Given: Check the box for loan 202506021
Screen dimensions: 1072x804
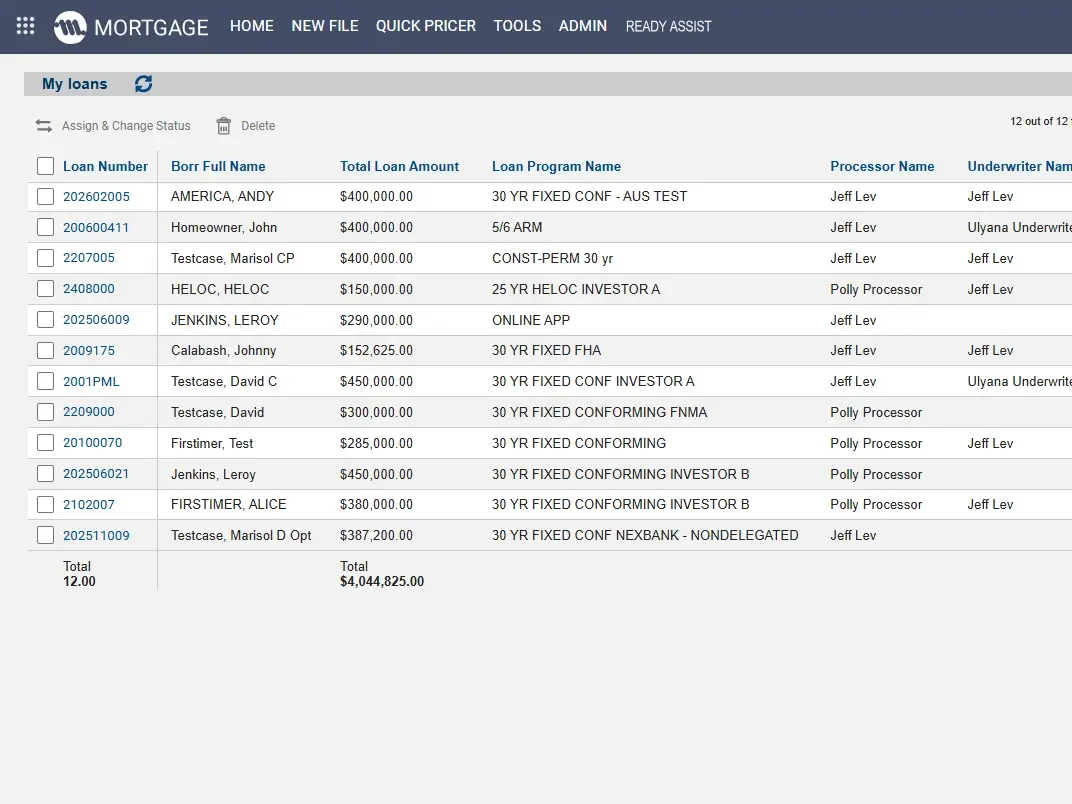Looking at the screenshot, I should 45,474.
